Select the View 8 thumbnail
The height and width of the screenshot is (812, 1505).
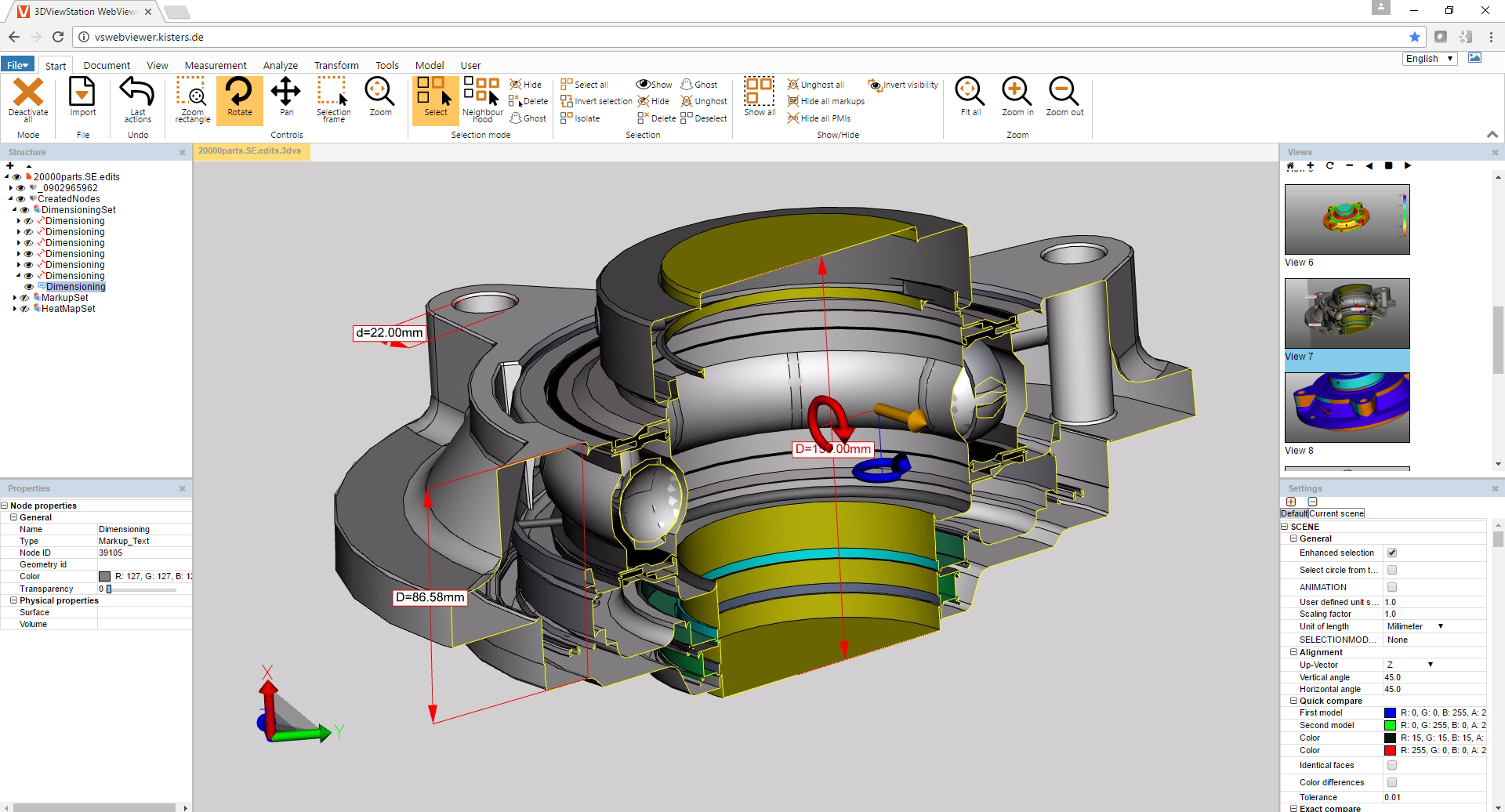[x=1347, y=408]
